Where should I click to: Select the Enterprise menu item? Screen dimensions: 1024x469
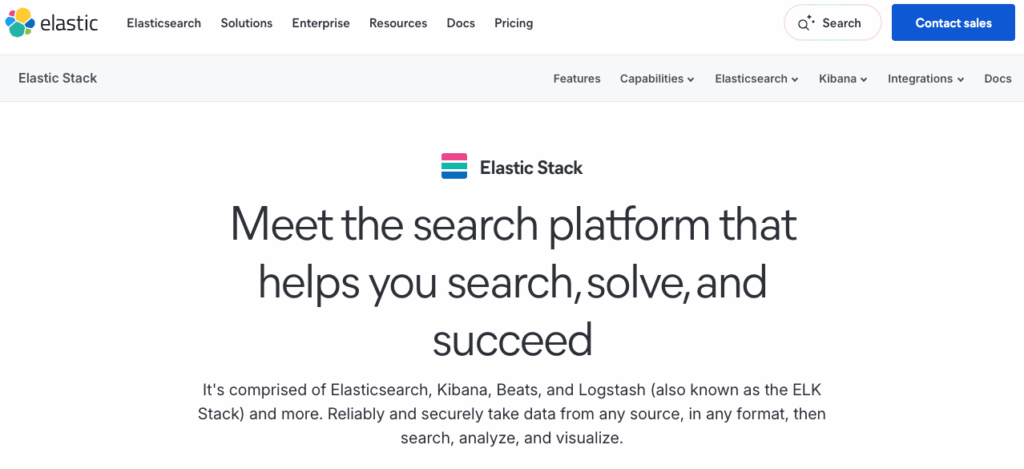point(321,23)
